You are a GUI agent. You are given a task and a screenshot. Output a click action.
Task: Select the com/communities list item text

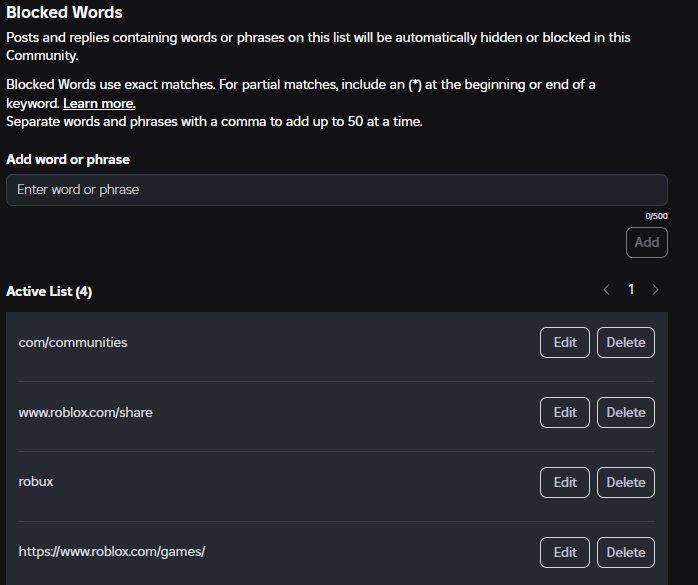(x=73, y=342)
